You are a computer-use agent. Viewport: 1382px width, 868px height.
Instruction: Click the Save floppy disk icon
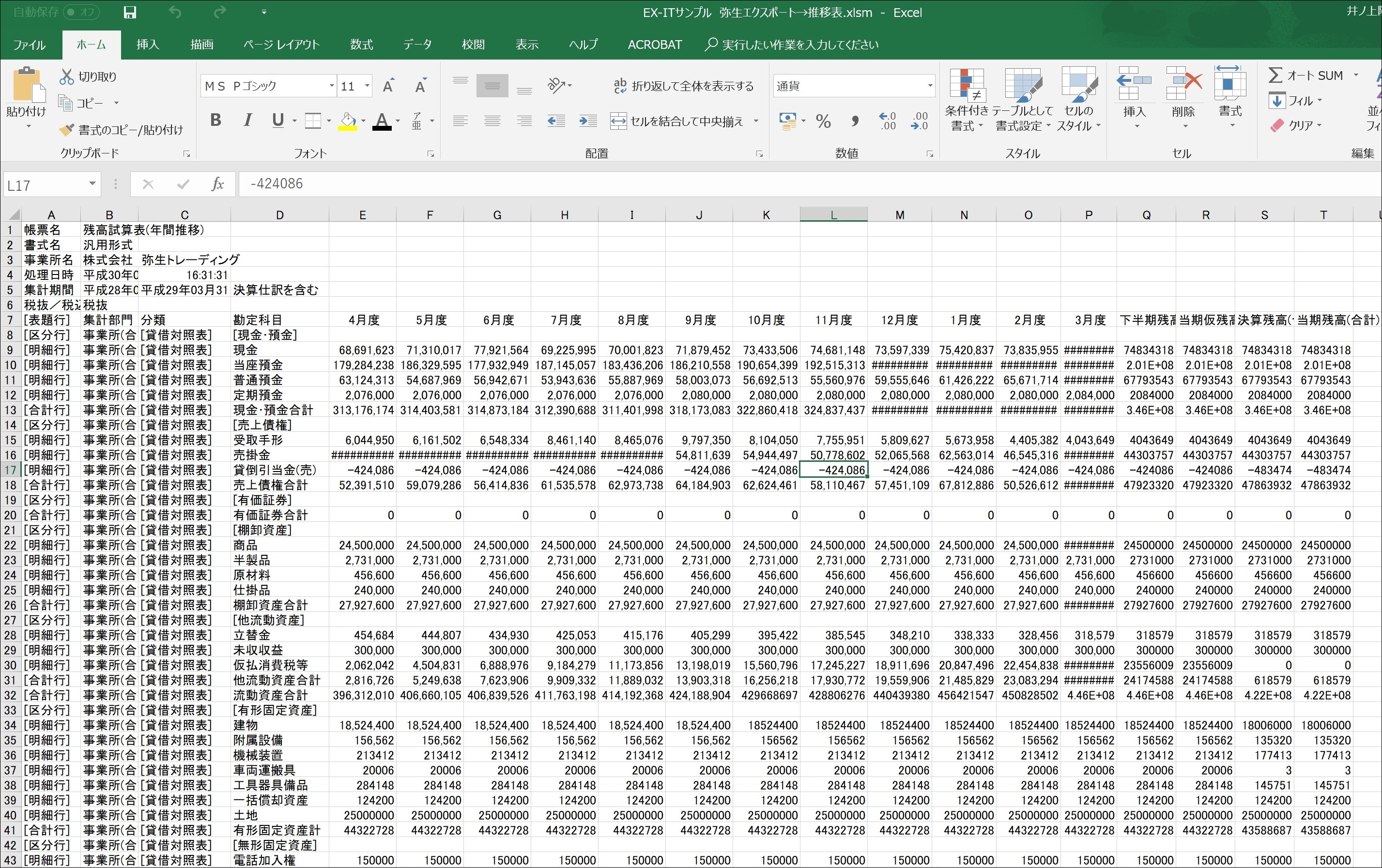click(130, 13)
